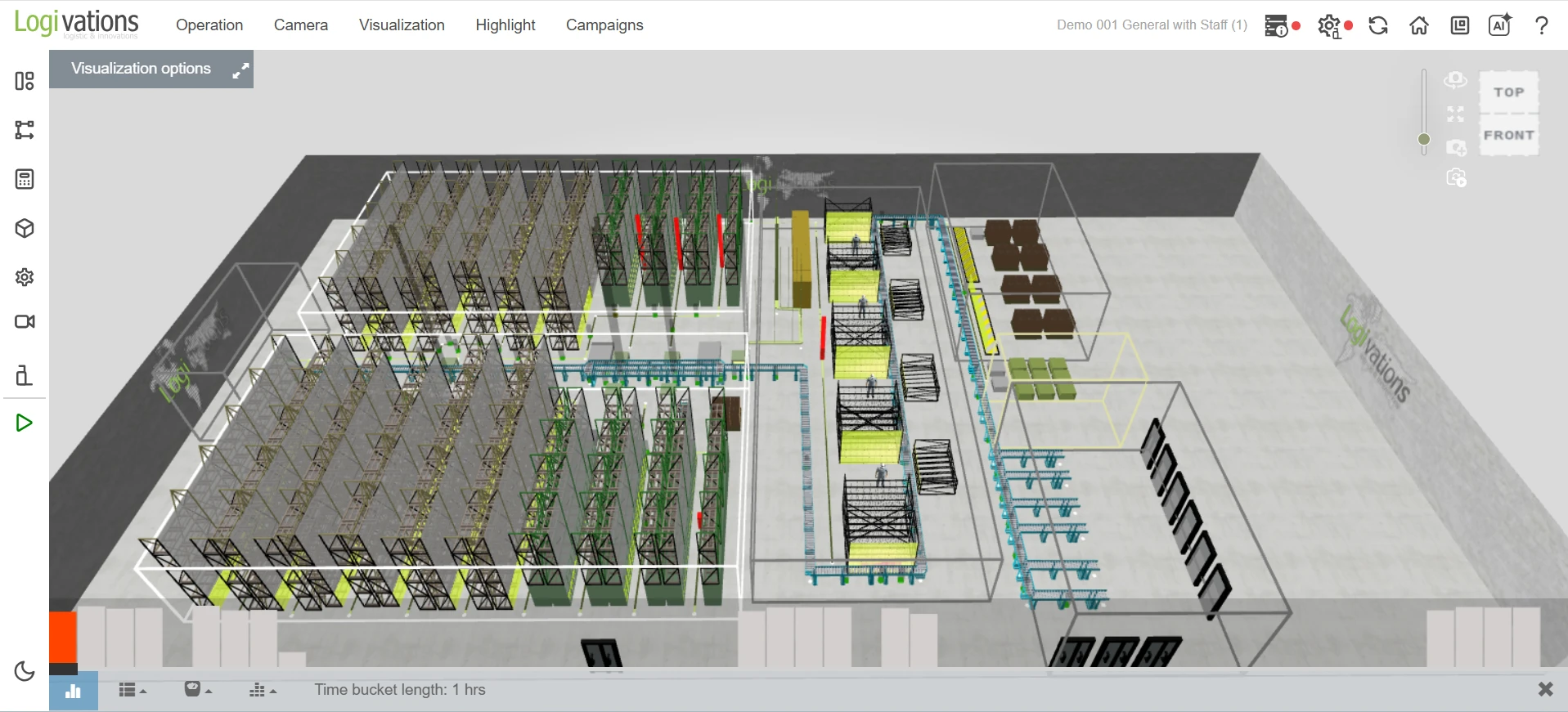Click the add camera position icon
This screenshot has height=712, width=1568.
[x=1456, y=147]
